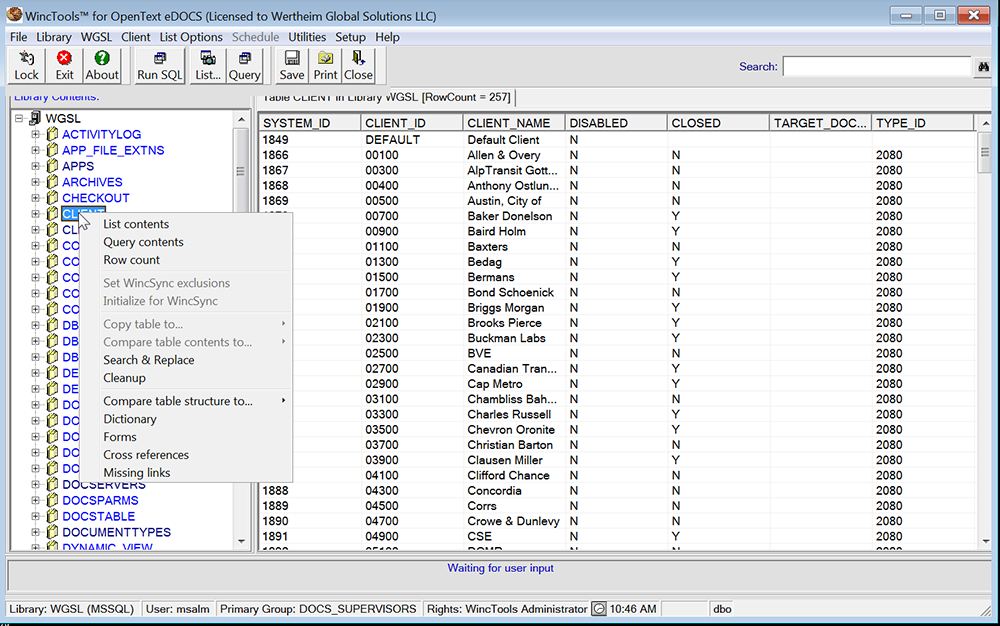Viewport: 1000px width, 626px height.
Task: Click the WGSL library server icon
Action: click(34, 118)
